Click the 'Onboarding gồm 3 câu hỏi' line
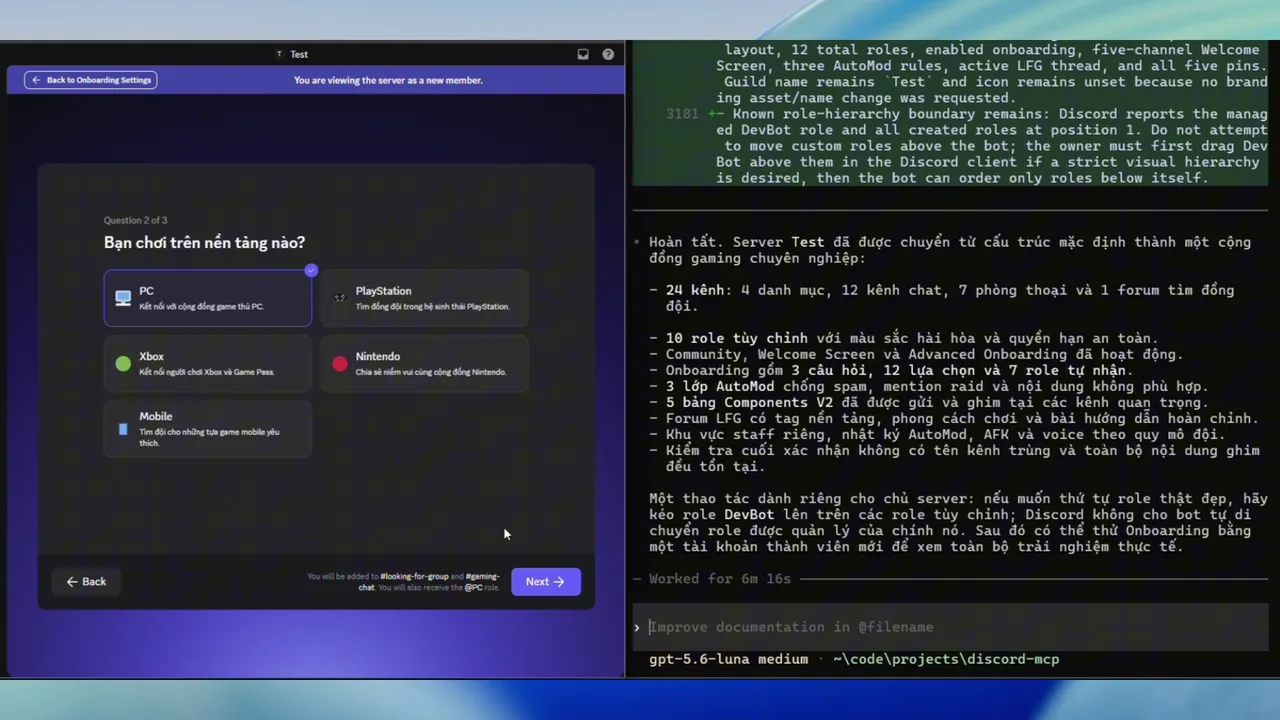Screen dimensions: 1280x720 [x=890, y=370]
